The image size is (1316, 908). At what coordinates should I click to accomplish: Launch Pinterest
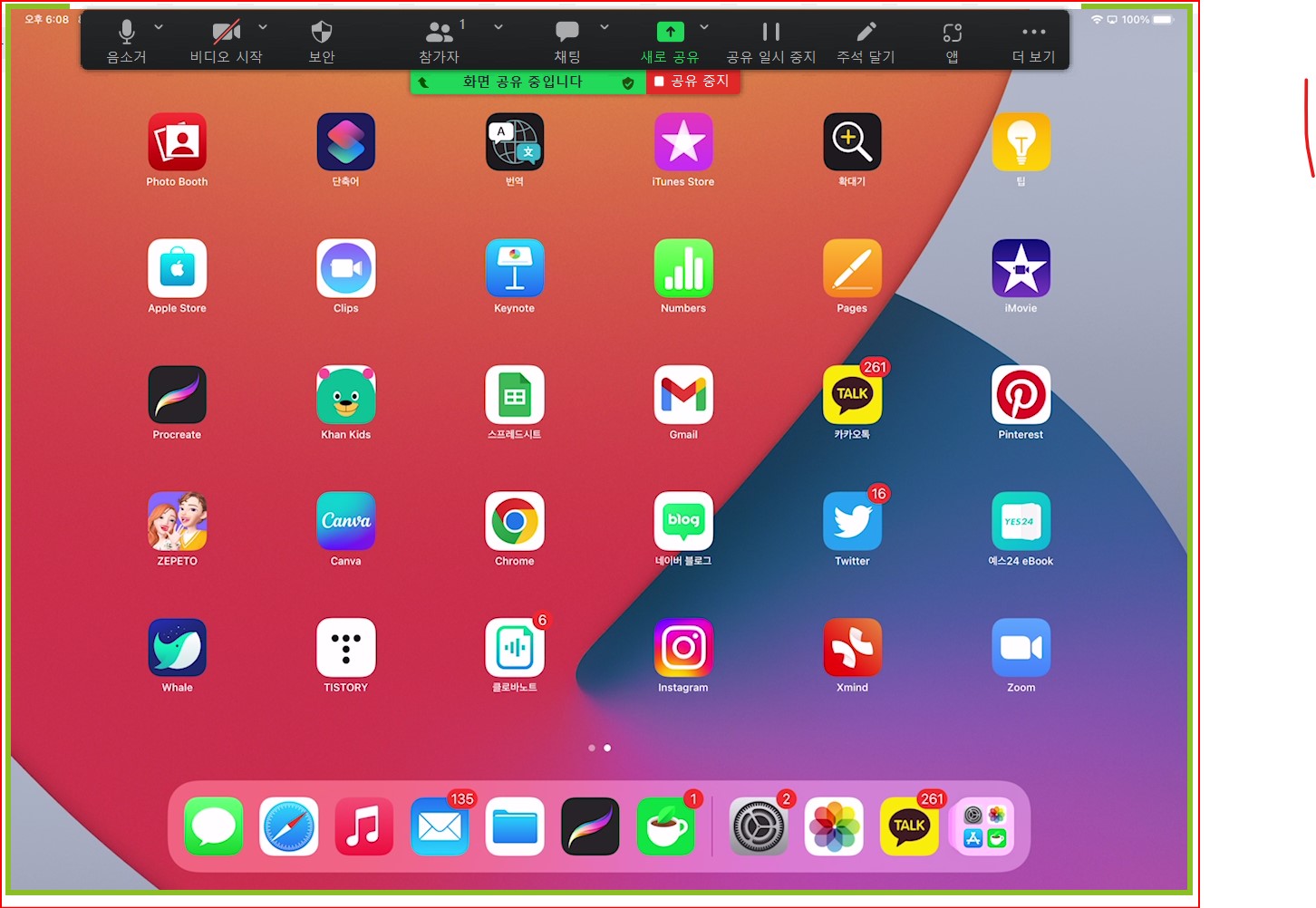[1021, 395]
